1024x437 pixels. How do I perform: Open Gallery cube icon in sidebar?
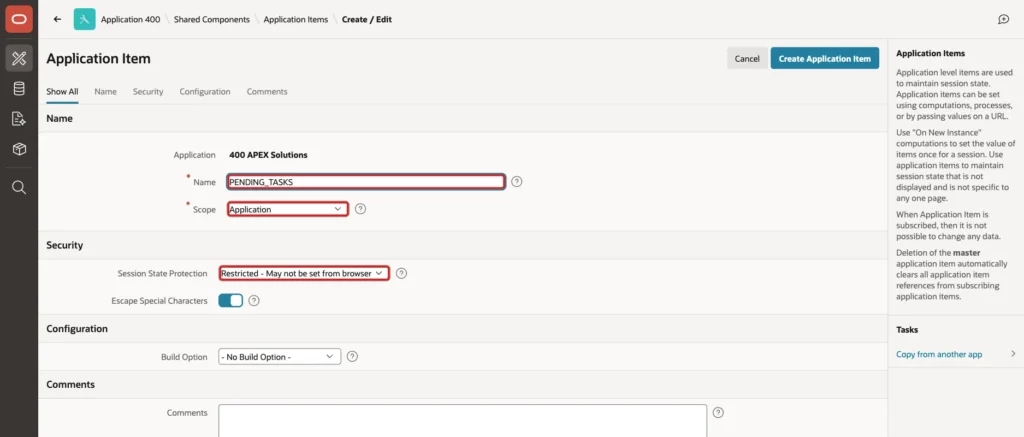click(x=19, y=149)
